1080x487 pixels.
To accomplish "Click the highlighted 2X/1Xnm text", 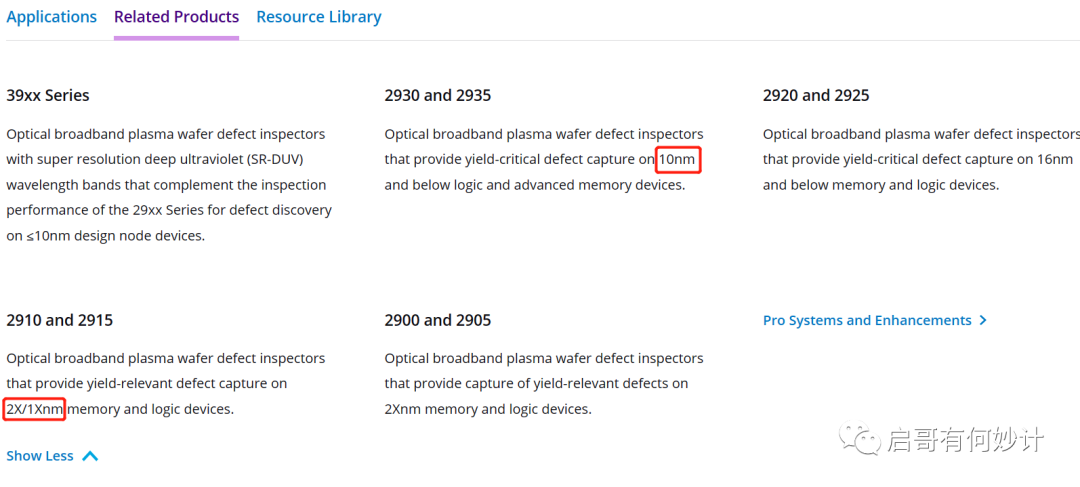I will pos(34,409).
